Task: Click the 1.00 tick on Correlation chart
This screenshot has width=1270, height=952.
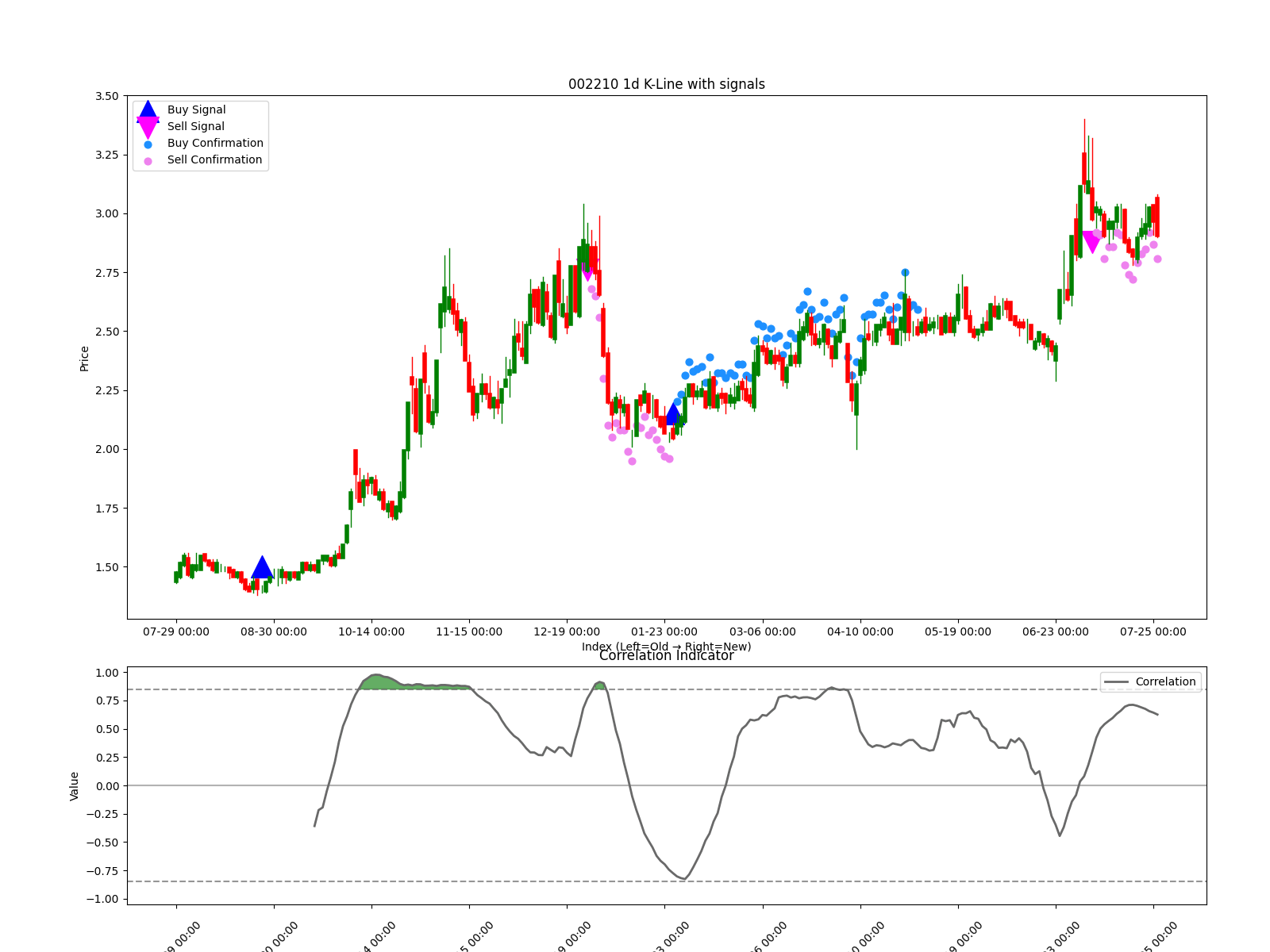Action: [x=106, y=673]
